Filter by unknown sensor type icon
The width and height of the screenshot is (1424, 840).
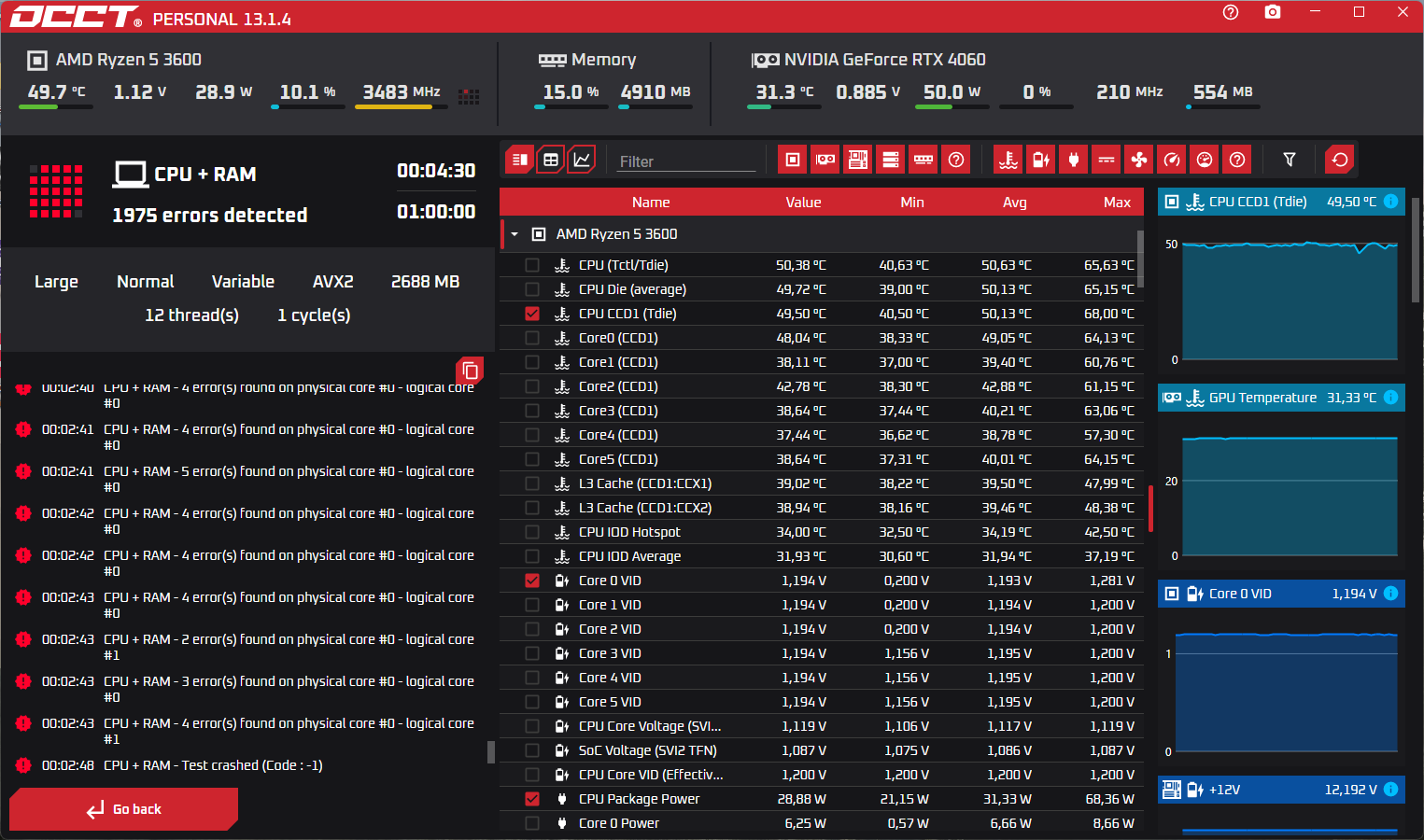1237,160
